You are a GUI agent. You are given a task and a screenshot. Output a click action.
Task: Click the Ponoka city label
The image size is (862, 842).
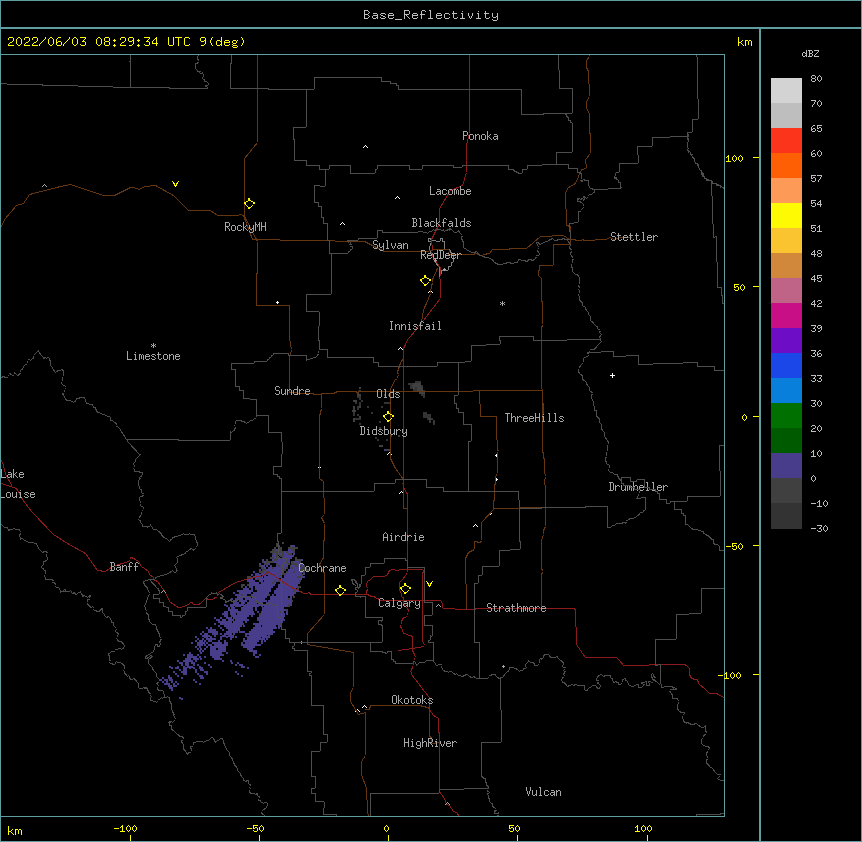tap(480, 136)
